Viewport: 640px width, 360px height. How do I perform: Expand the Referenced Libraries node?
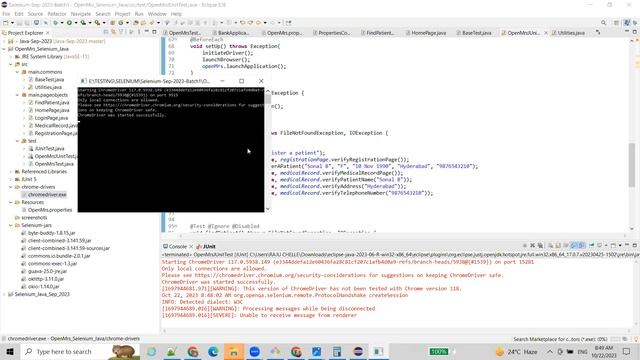pyautogui.click(x=11, y=172)
